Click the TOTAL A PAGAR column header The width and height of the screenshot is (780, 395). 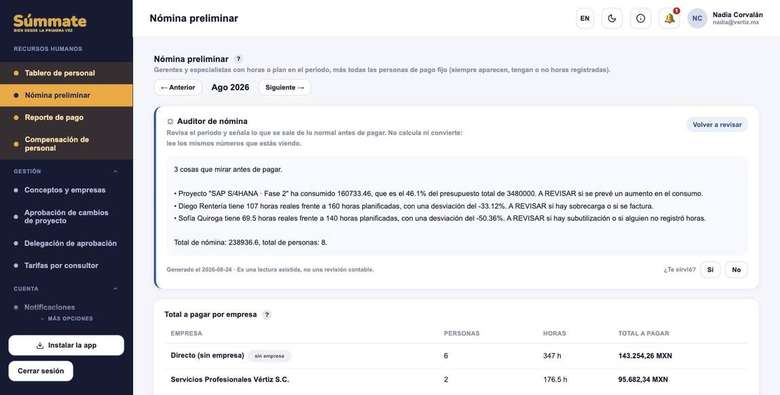tap(643, 333)
